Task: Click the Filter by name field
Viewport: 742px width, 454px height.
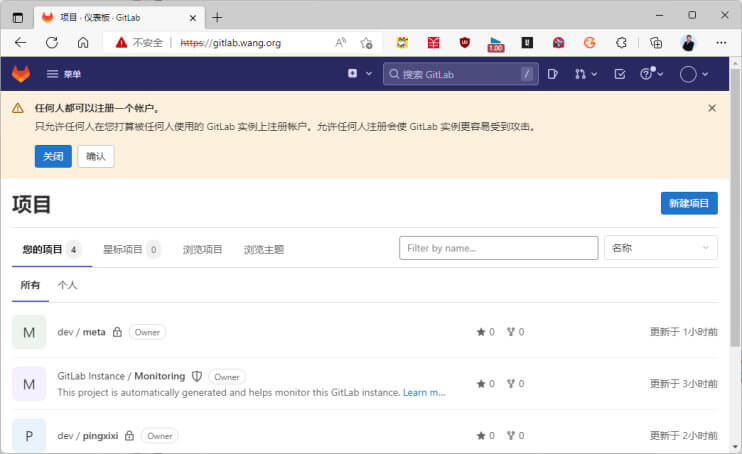Action: click(x=498, y=248)
